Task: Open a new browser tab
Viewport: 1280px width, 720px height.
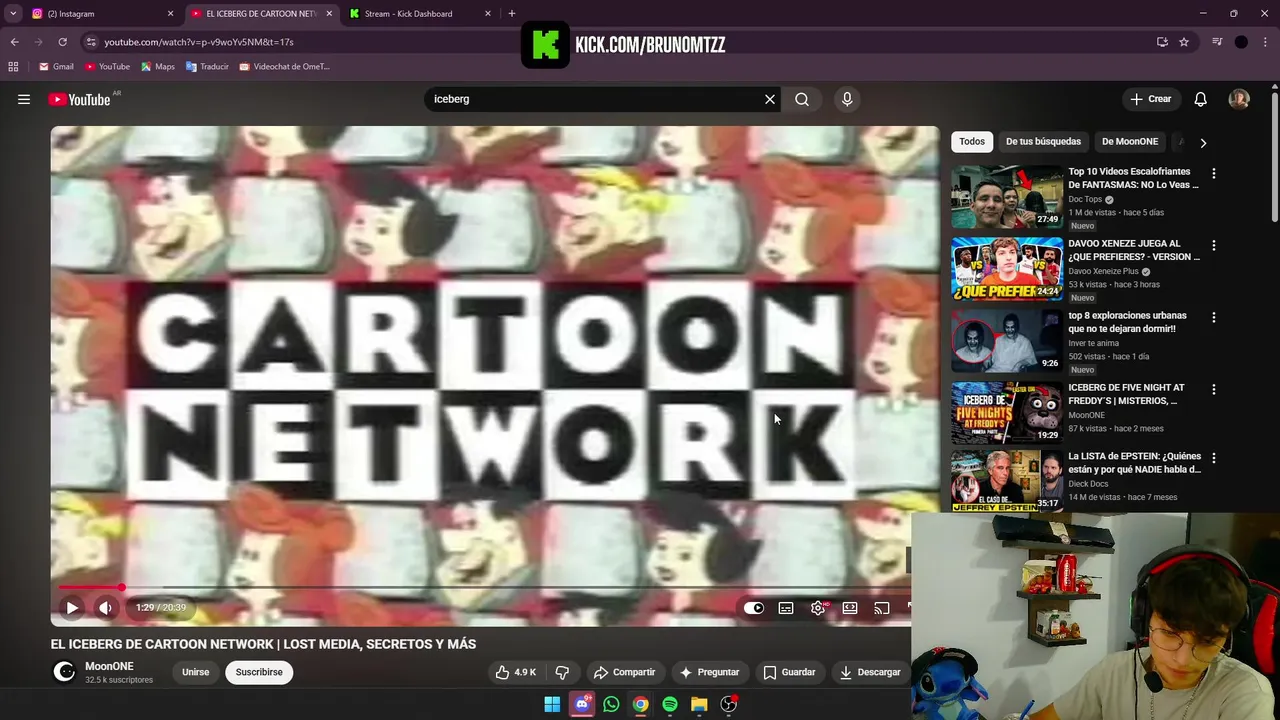Action: 512,14
